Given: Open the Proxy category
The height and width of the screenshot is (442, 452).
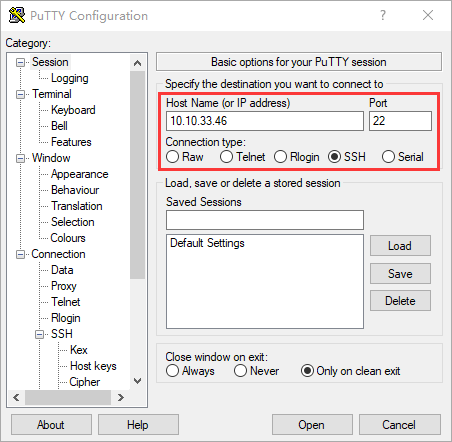Looking at the screenshot, I should coord(64,286).
